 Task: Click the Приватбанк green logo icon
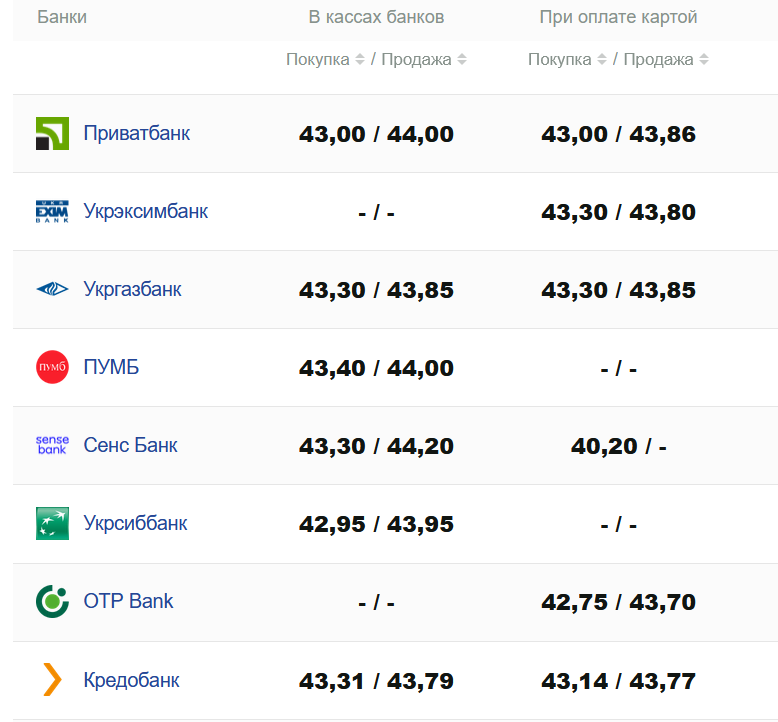(52, 134)
